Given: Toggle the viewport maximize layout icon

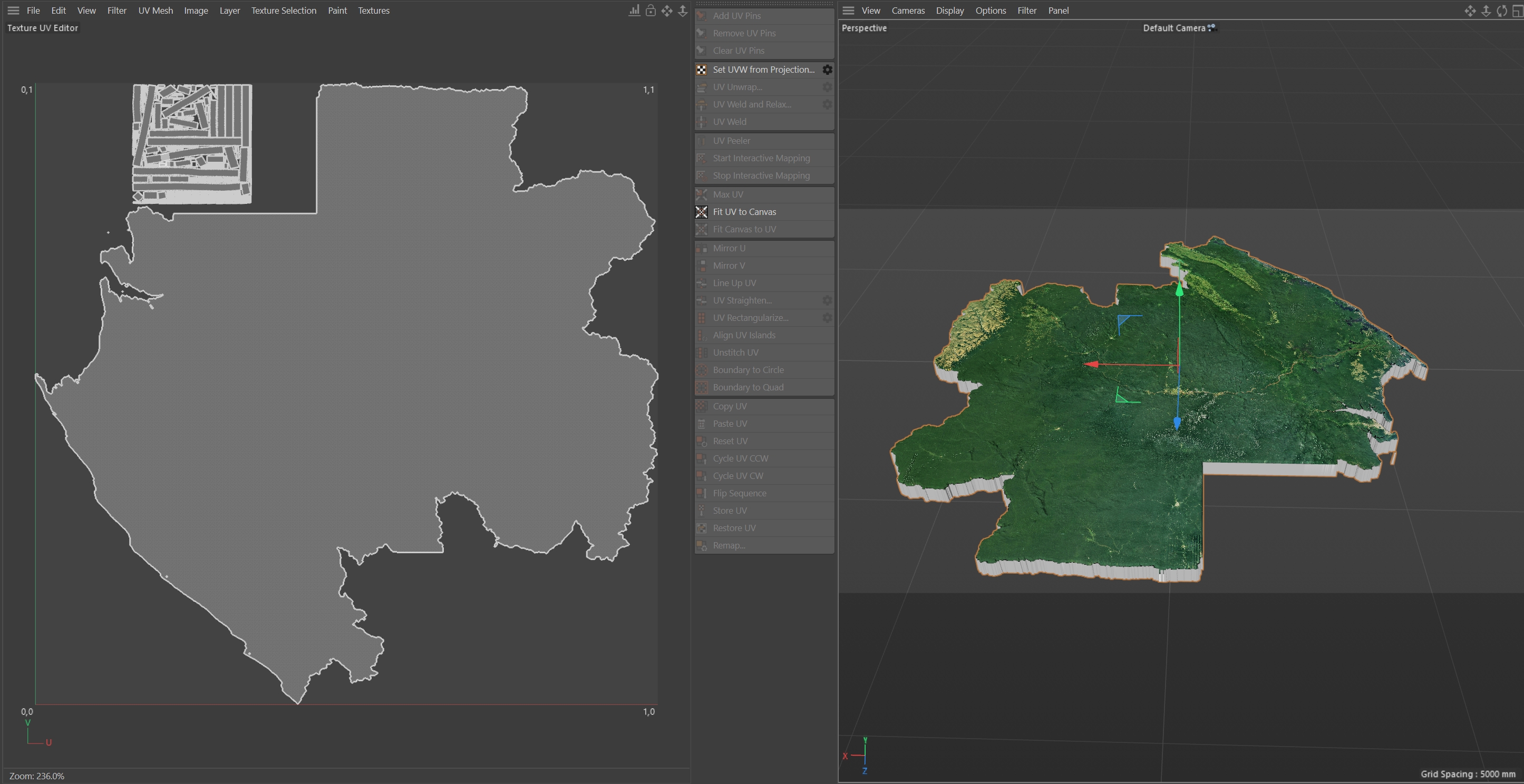Looking at the screenshot, I should point(1517,11).
